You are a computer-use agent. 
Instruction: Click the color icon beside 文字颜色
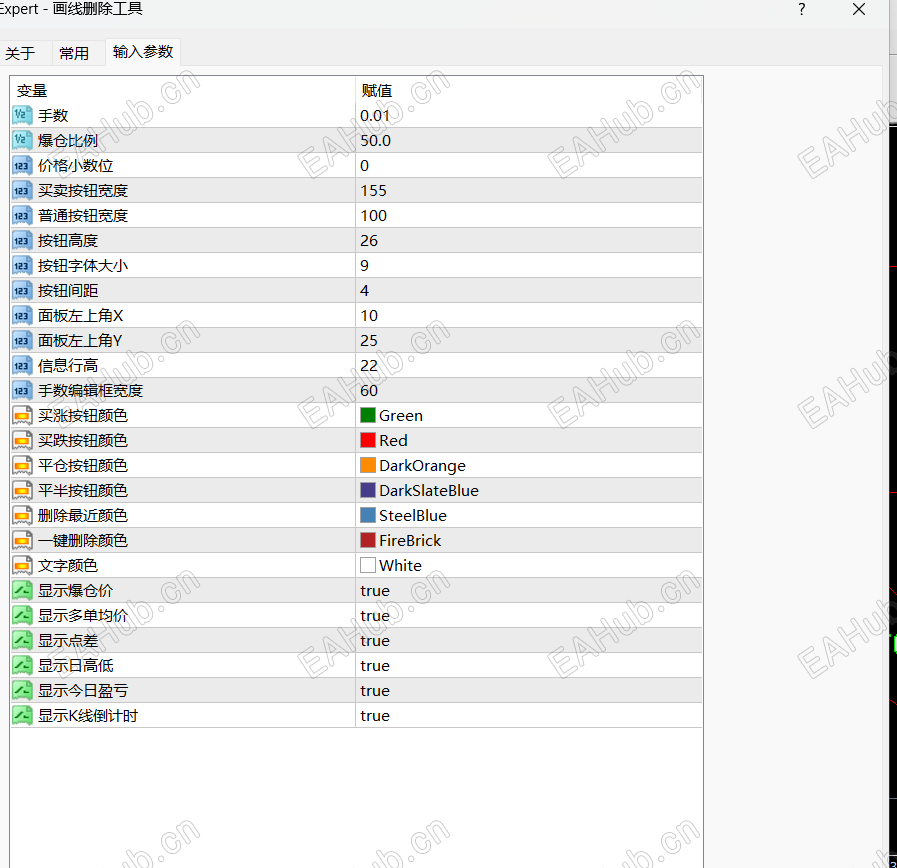[x=22, y=565]
